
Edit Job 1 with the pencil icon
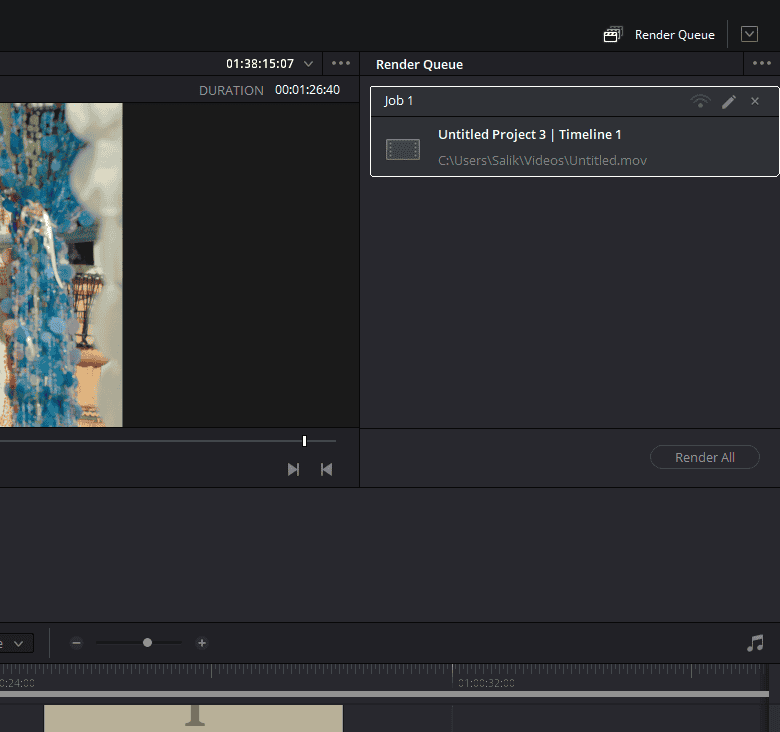click(729, 101)
